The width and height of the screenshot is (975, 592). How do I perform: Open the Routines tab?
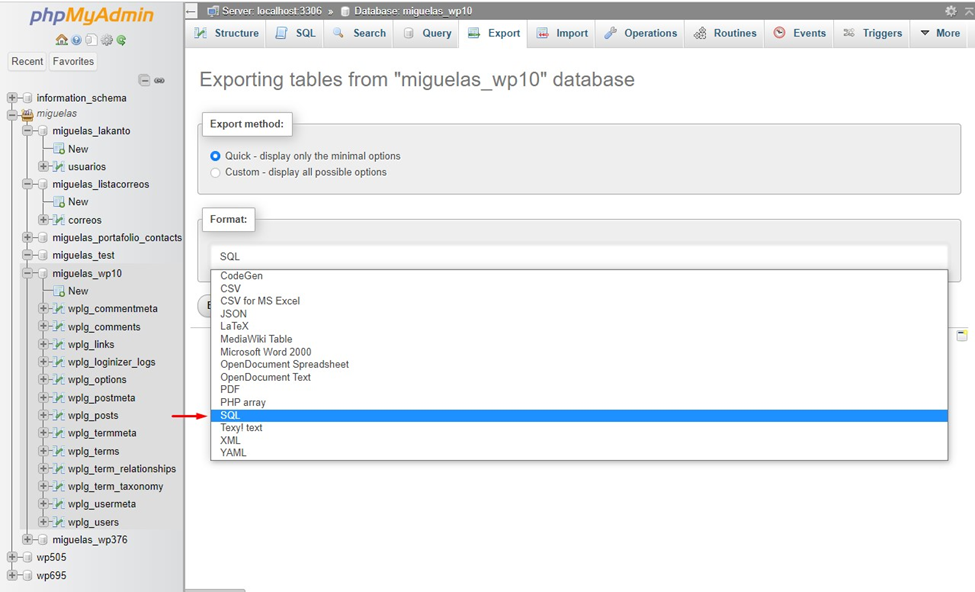[x=725, y=33]
